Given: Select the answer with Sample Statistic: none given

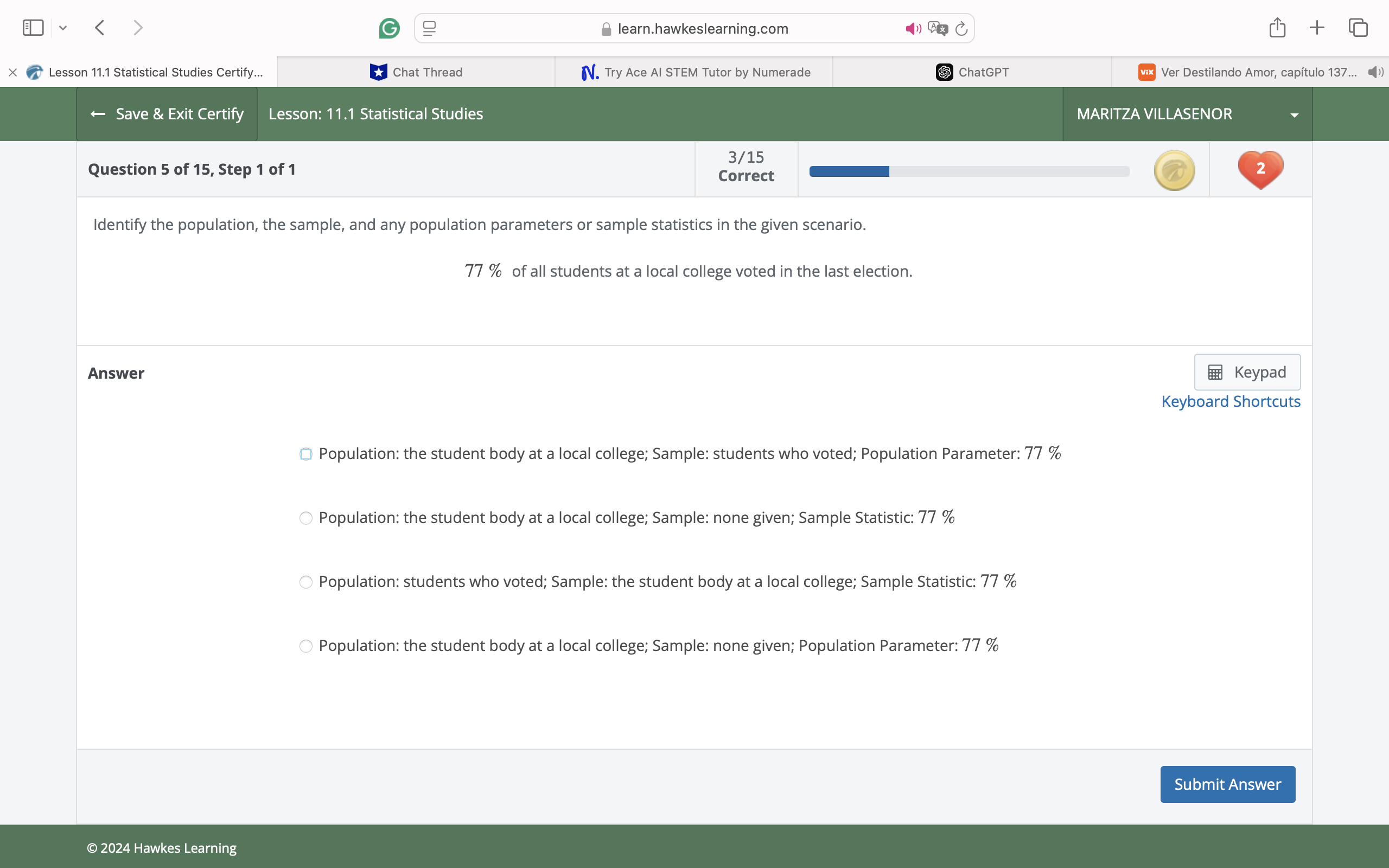Looking at the screenshot, I should 306,518.
